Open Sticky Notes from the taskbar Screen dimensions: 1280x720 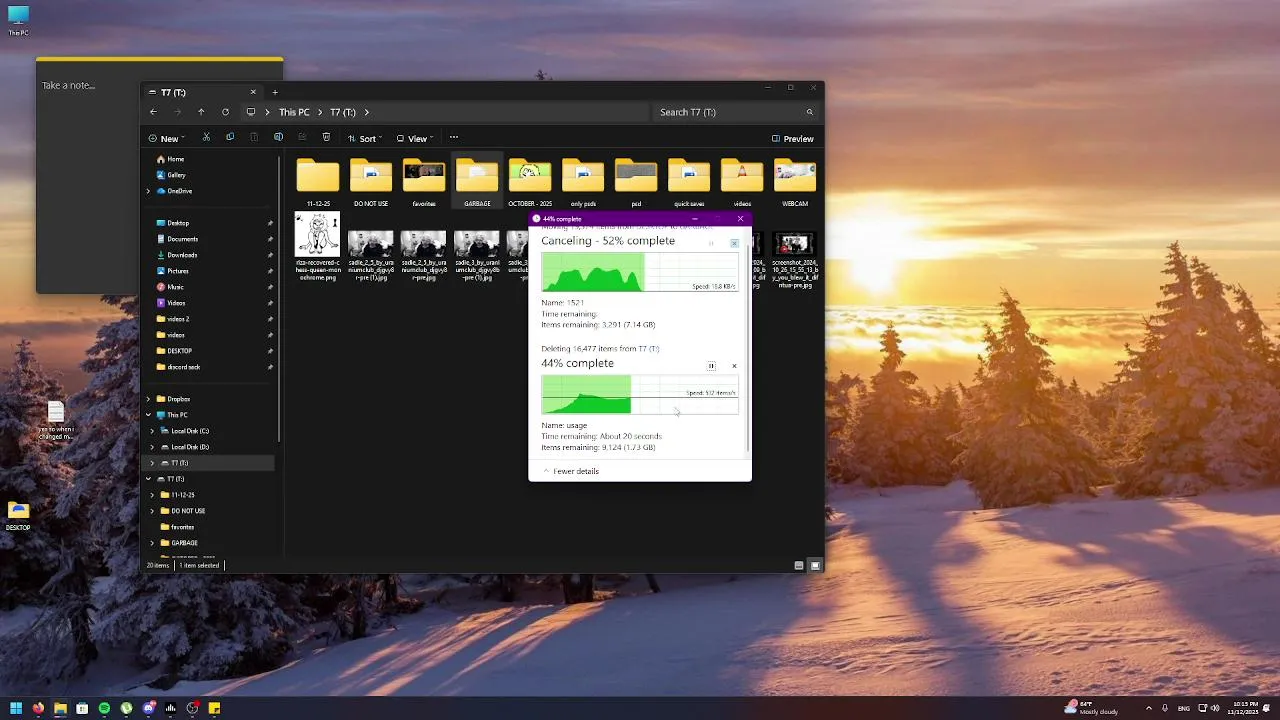coord(214,708)
